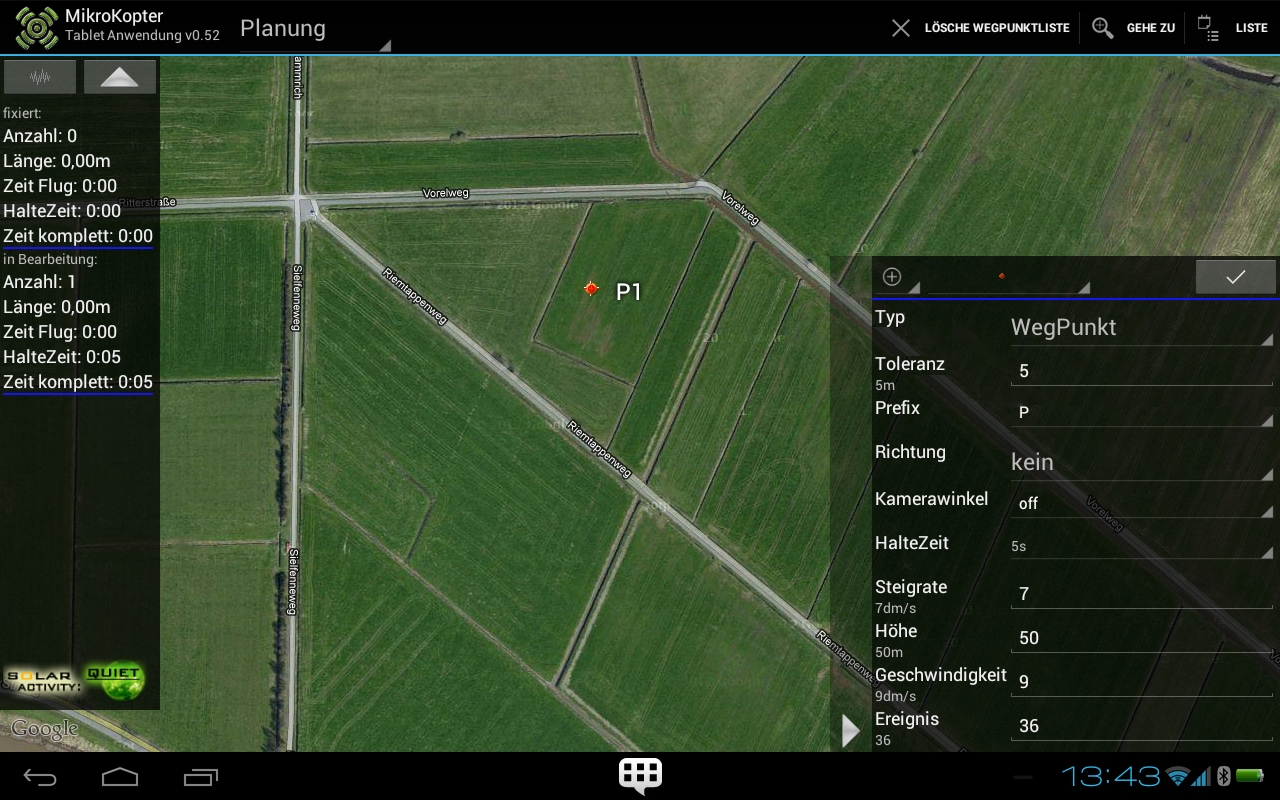The image size is (1280, 800).
Task: Collapse the waypoint panel with side arrow
Action: pos(850,731)
